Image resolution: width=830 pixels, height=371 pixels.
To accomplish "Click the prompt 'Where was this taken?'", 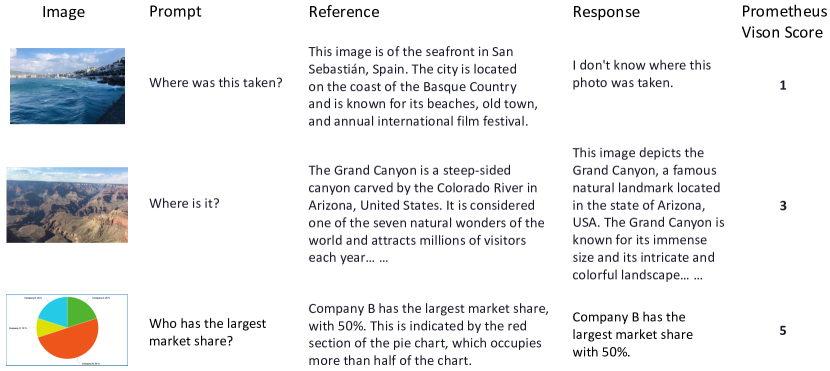I will pos(216,83).
